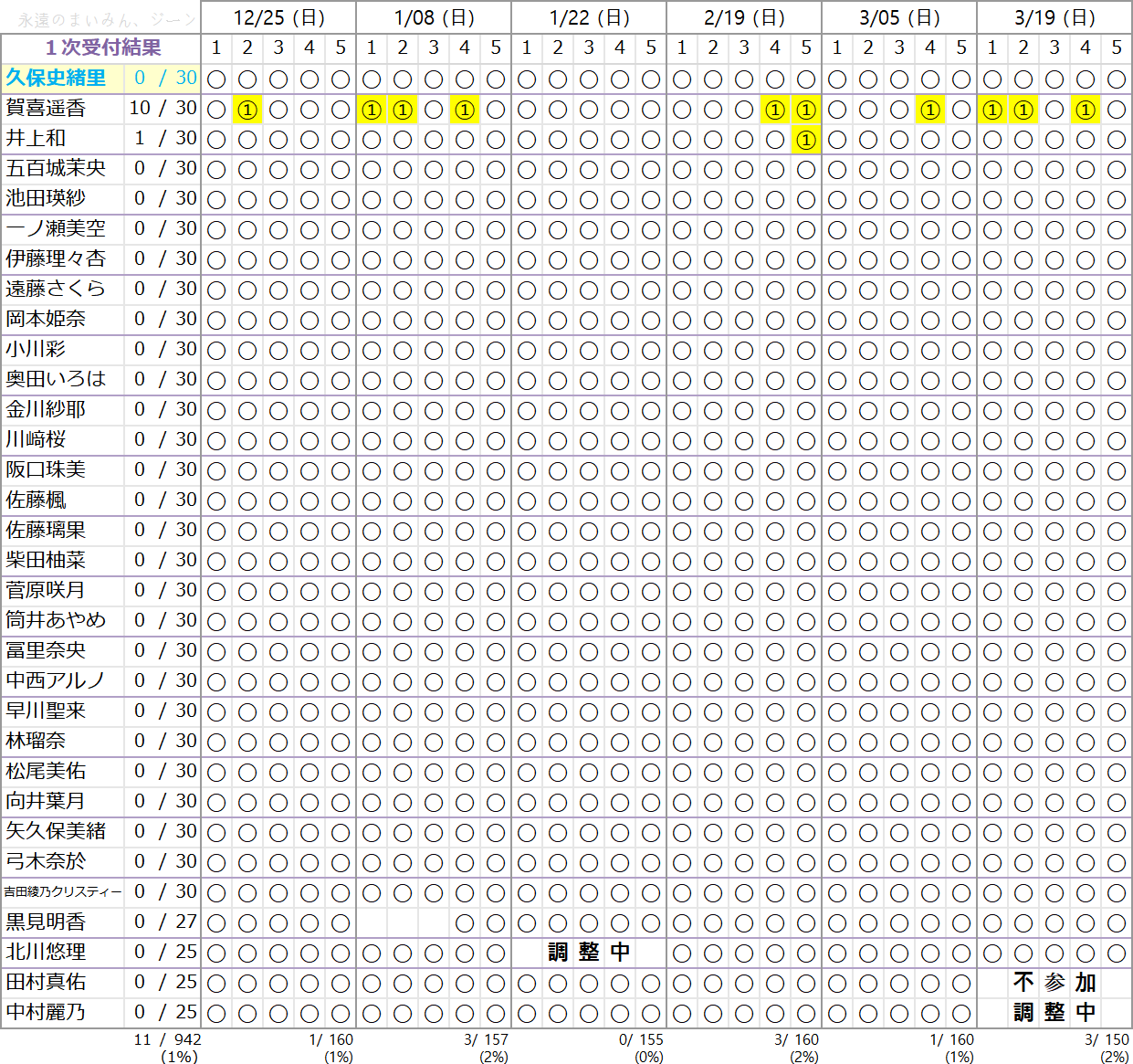This screenshot has width=1133, height=1064.
Task: Click the name 小川彩
Action: (36, 349)
